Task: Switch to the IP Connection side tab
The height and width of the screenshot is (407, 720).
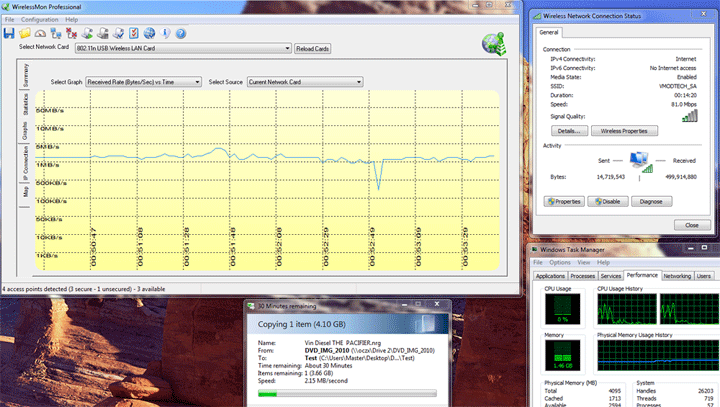Action: tap(25, 163)
